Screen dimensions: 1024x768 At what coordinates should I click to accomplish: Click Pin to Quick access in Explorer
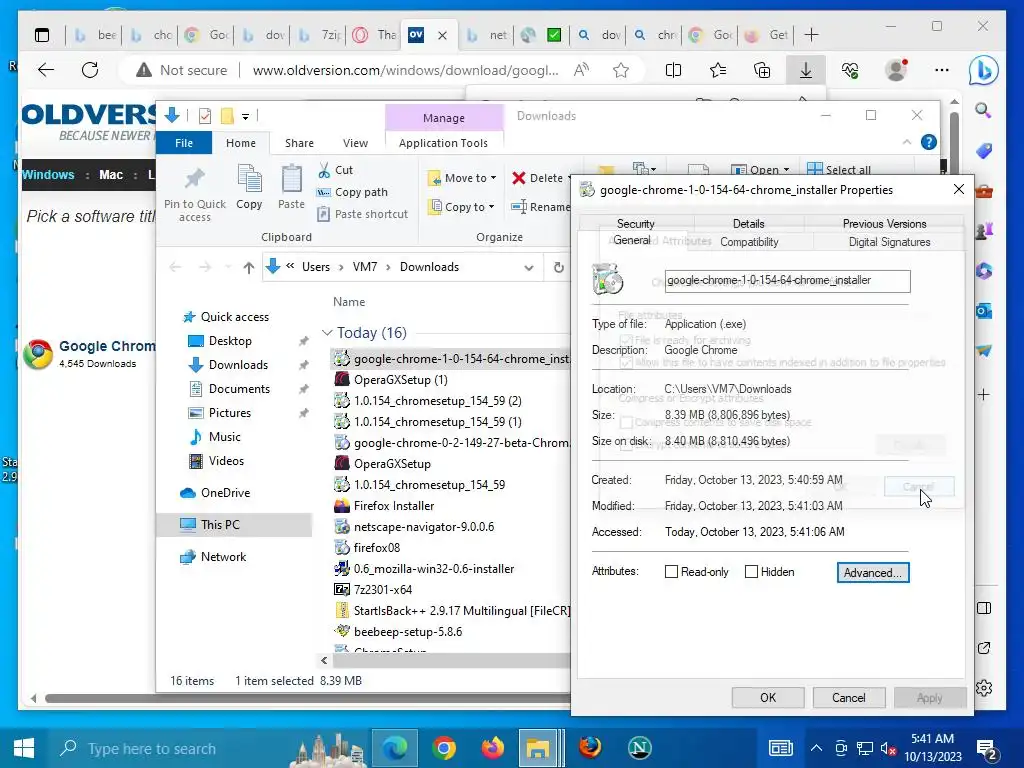click(195, 194)
